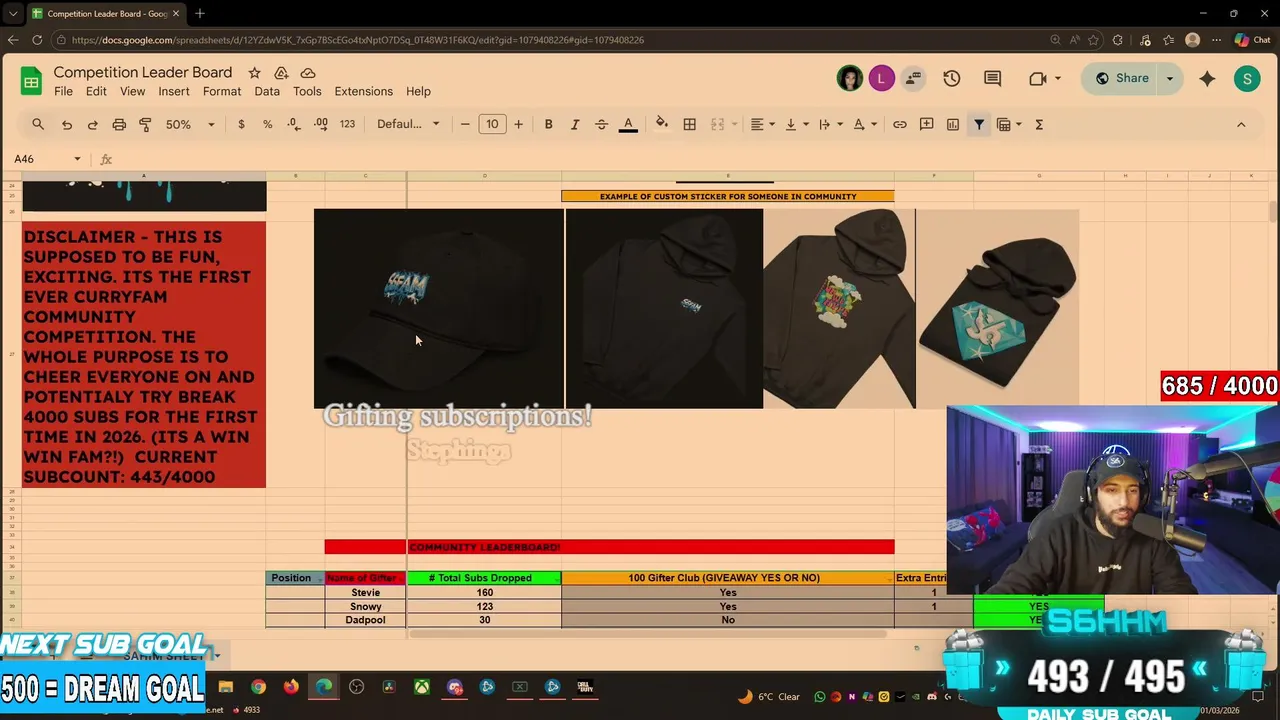Open Copilot Chat in browser
The height and width of the screenshot is (720, 1280).
[1253, 40]
